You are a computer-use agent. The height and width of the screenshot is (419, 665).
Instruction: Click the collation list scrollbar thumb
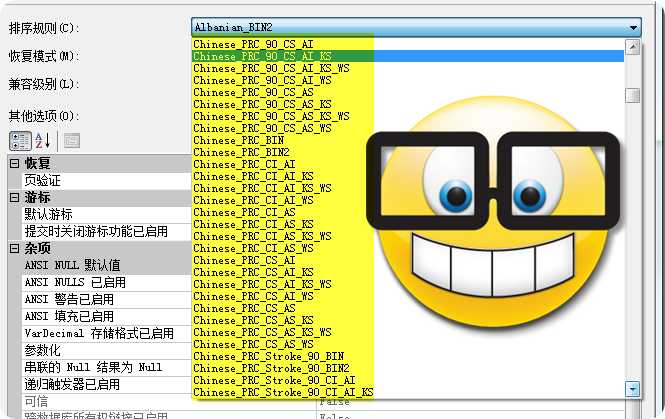[x=632, y=95]
